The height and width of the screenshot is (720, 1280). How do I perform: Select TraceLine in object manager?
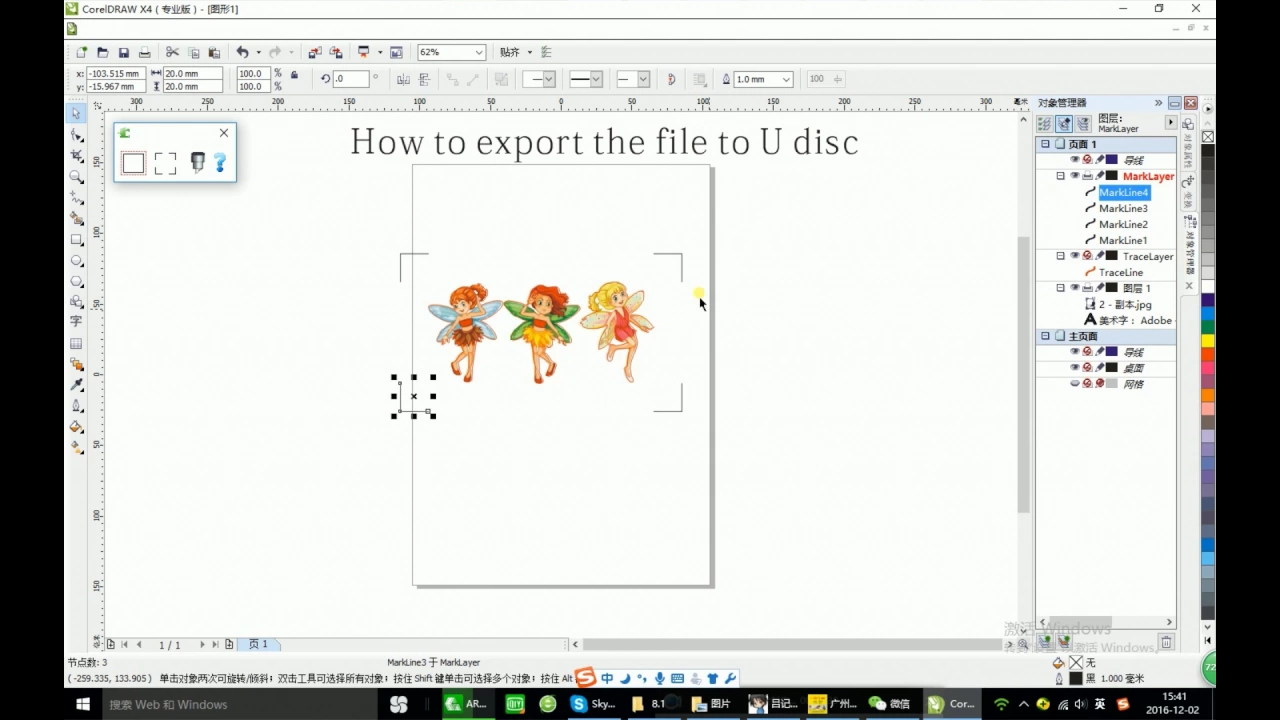(x=1121, y=272)
